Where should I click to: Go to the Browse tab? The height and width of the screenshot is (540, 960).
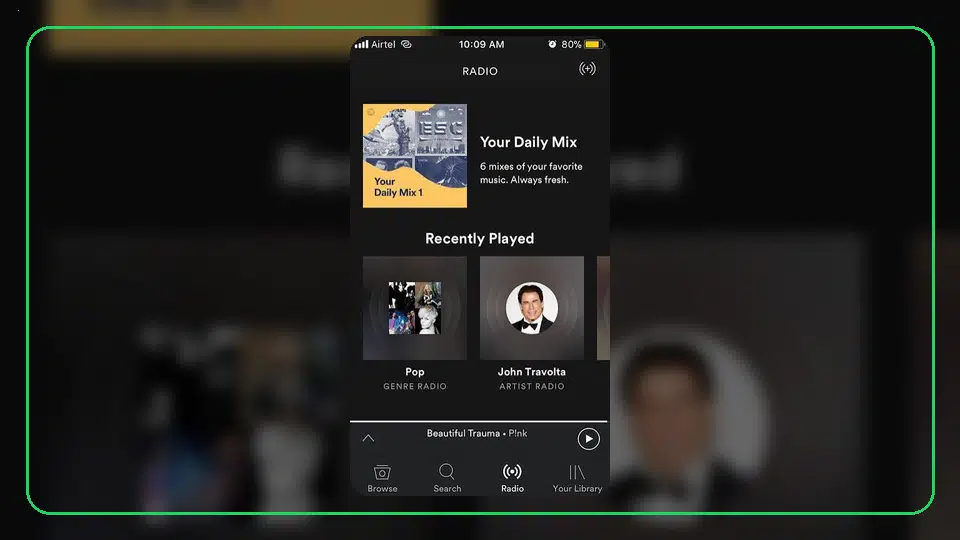click(382, 478)
